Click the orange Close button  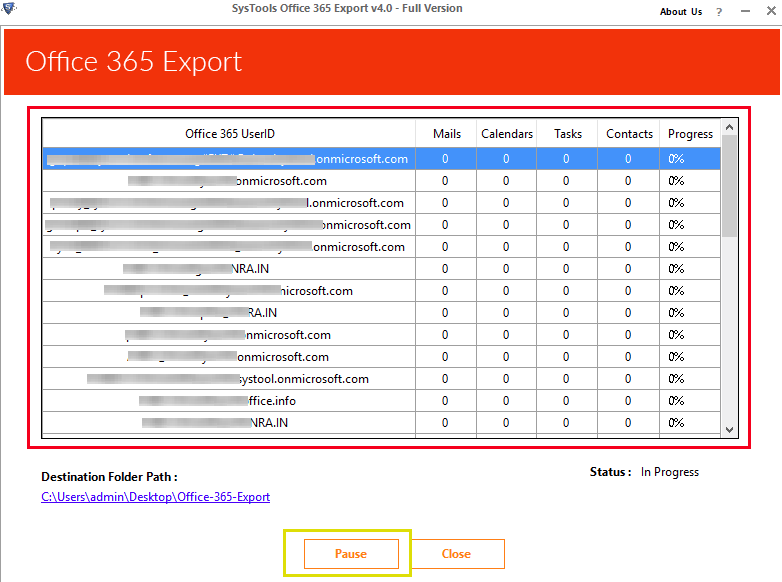[456, 554]
